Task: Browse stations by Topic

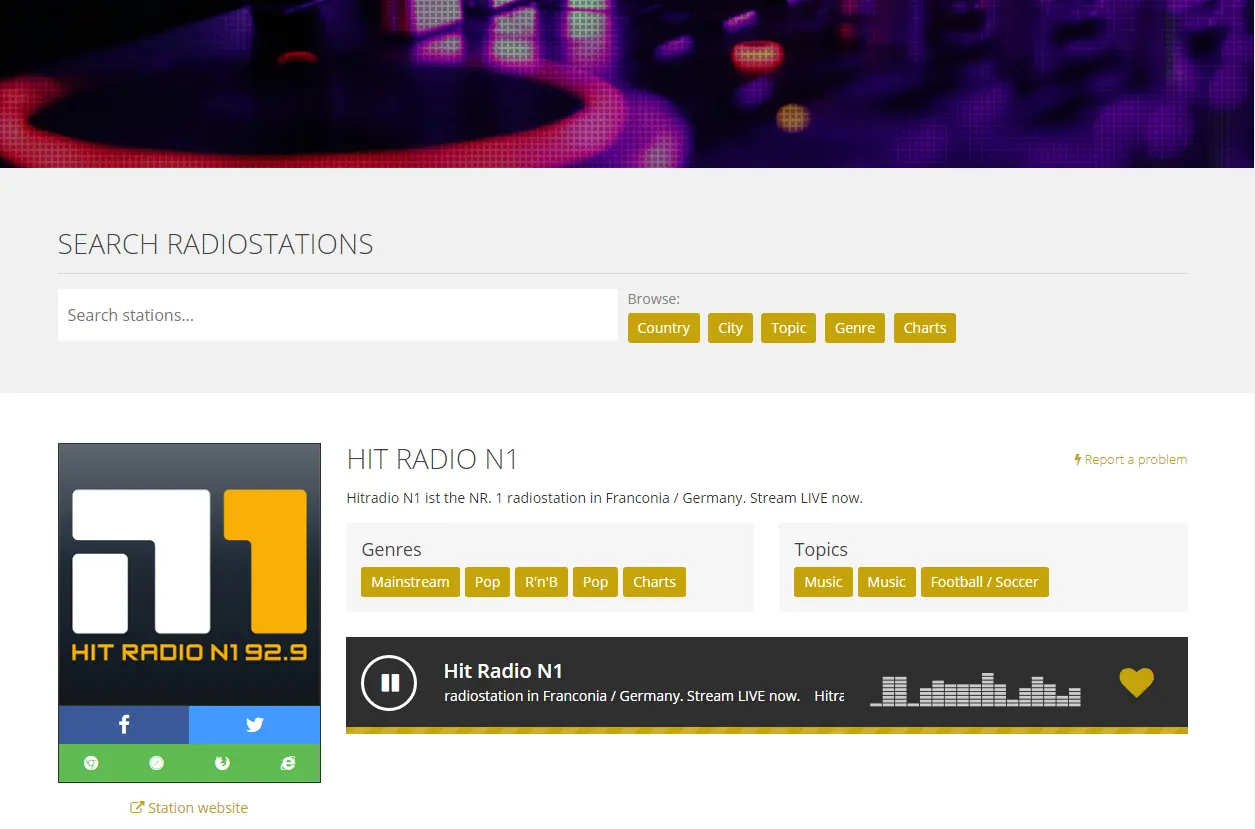Action: coord(789,328)
